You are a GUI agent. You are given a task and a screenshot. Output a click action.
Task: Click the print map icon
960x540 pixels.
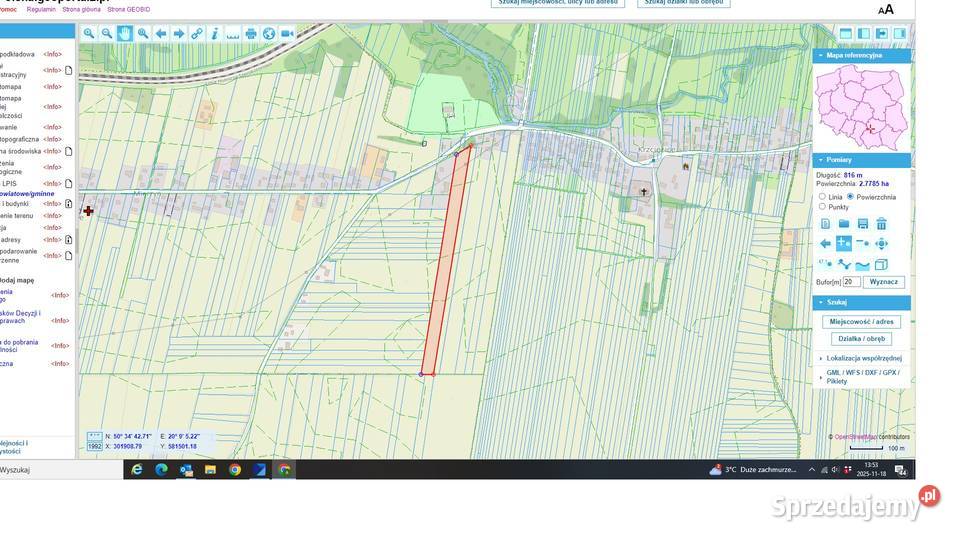coord(251,33)
